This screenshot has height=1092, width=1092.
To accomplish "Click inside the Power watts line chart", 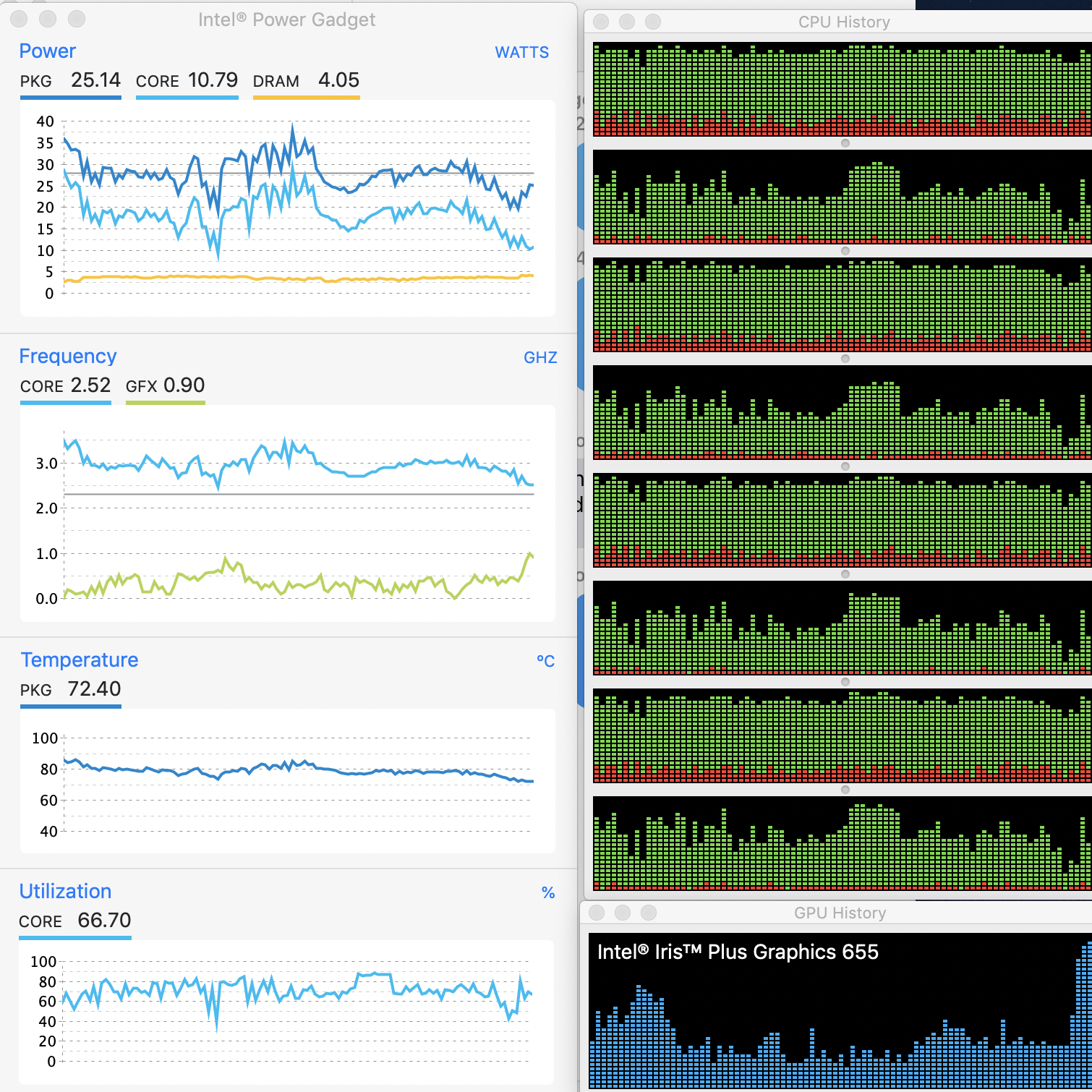I will (288, 208).
